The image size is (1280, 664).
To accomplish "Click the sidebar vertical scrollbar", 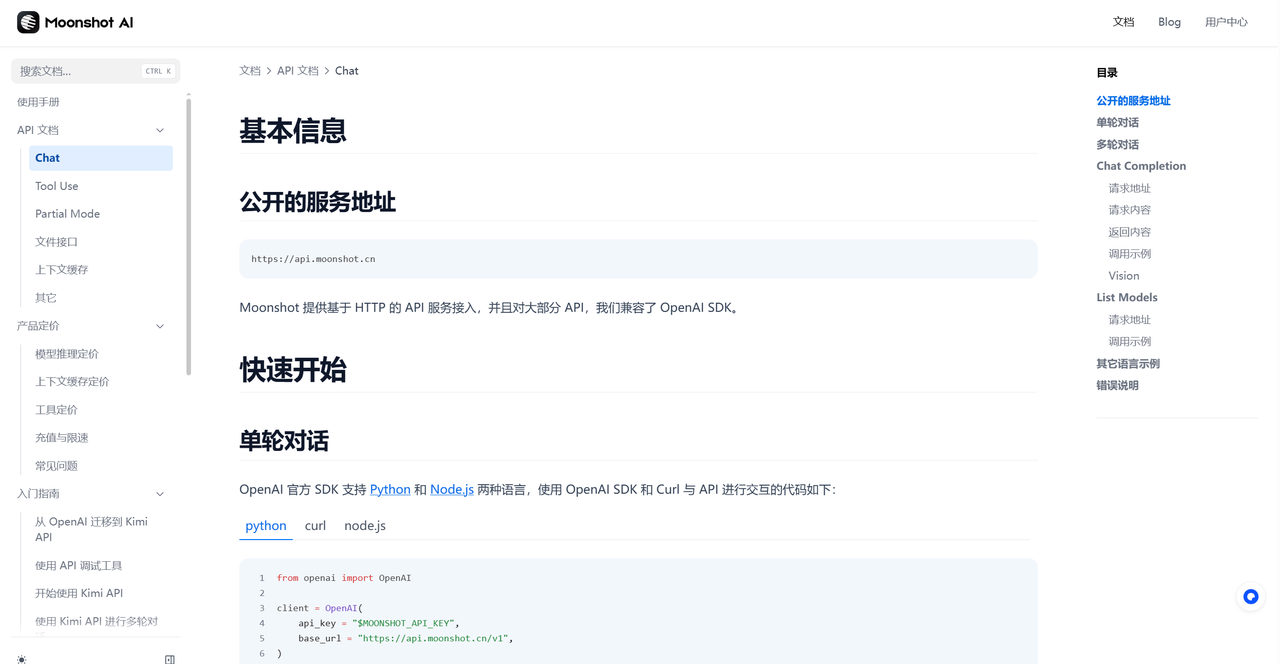I will (188, 236).
